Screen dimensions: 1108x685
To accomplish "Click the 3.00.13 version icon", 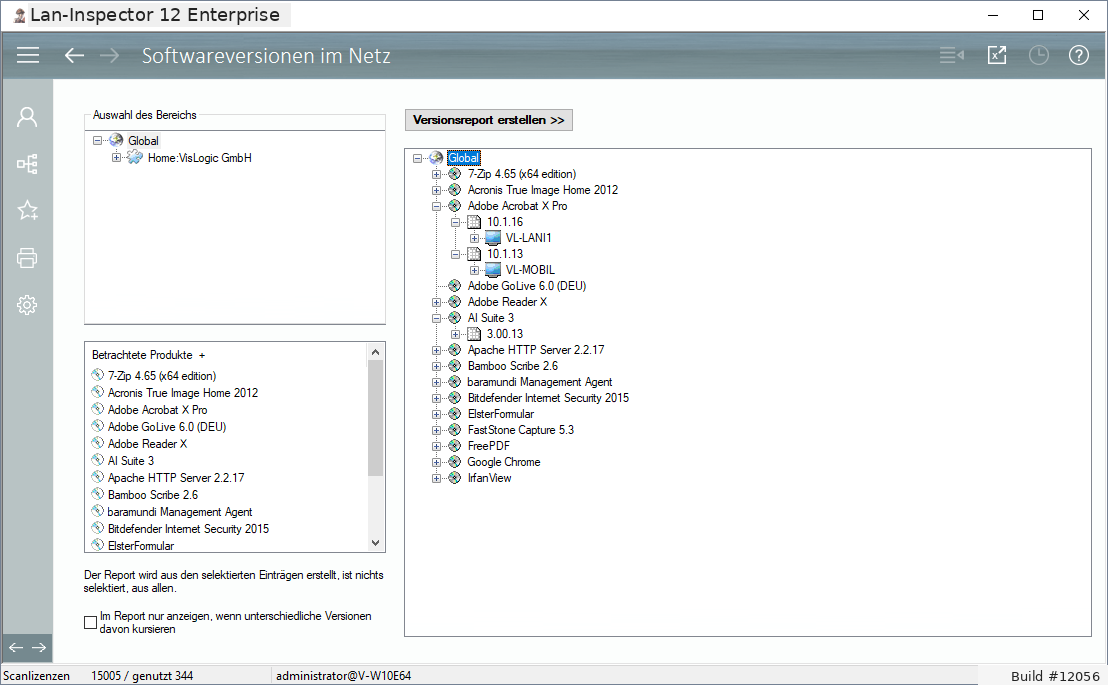I will coord(474,334).
